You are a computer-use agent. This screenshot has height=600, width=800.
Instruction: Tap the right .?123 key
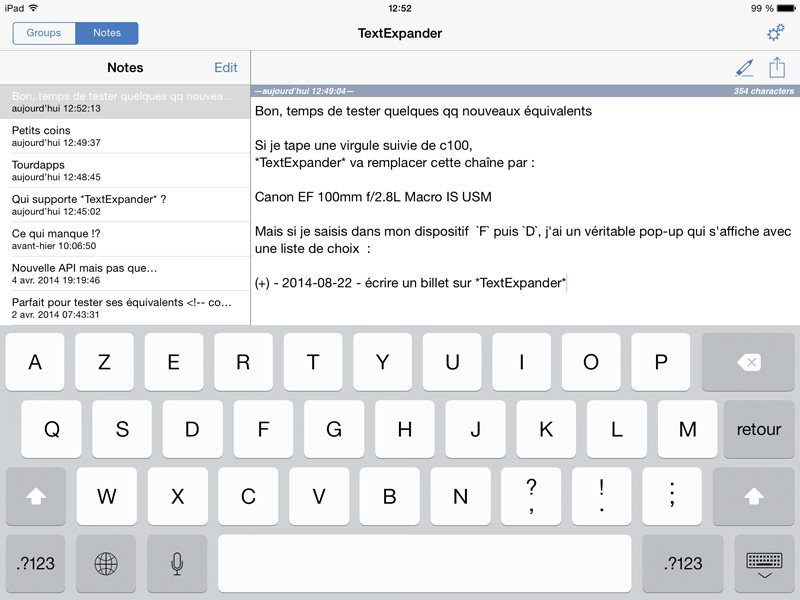683,563
